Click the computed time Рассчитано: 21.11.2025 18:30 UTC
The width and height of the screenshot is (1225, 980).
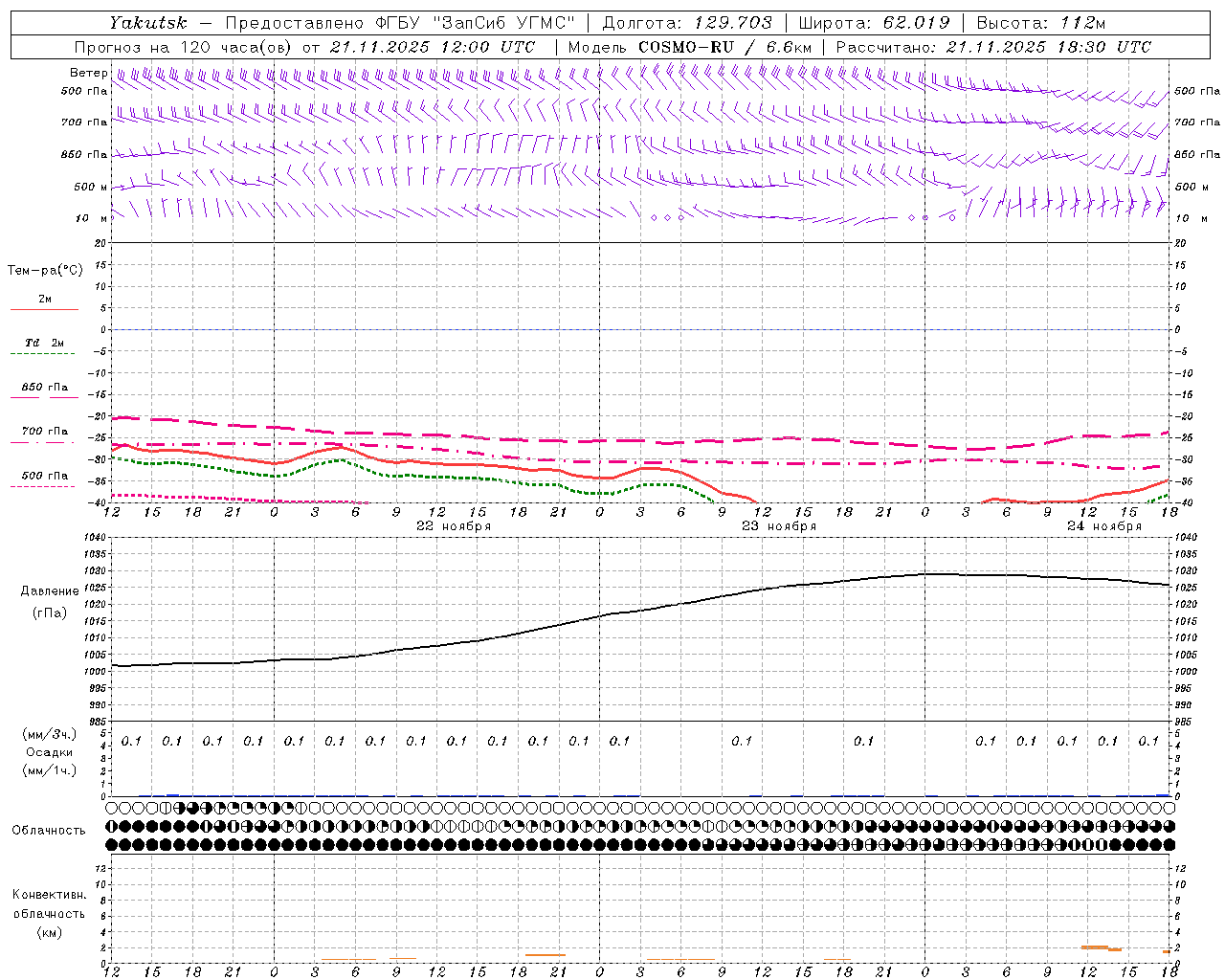tap(993, 47)
